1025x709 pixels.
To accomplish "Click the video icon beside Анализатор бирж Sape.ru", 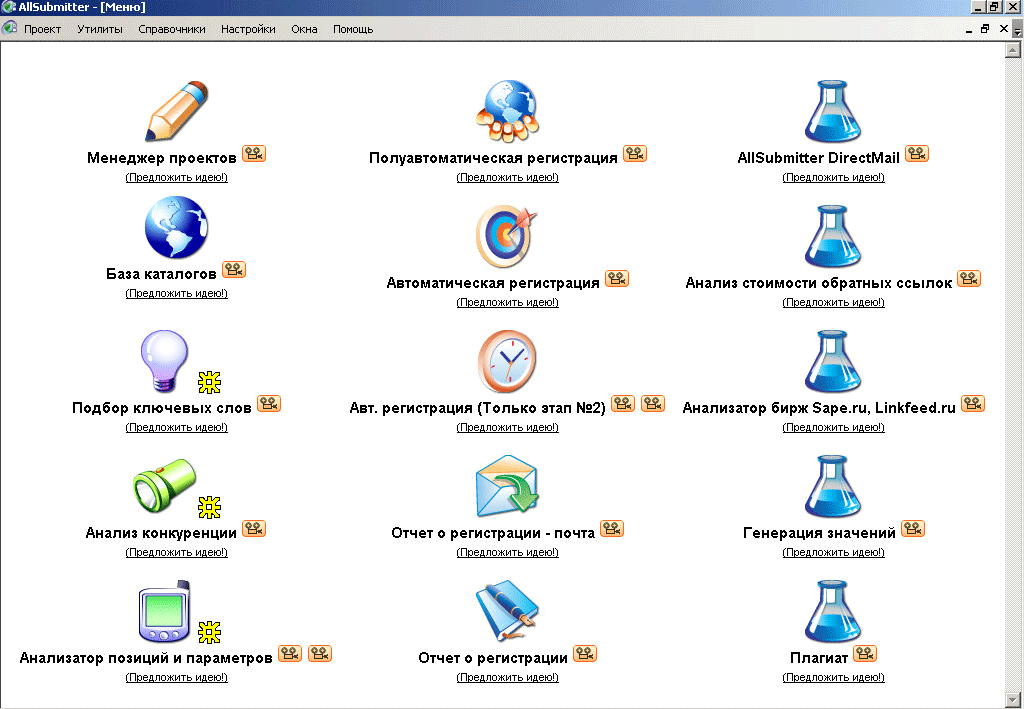I will click(x=973, y=404).
